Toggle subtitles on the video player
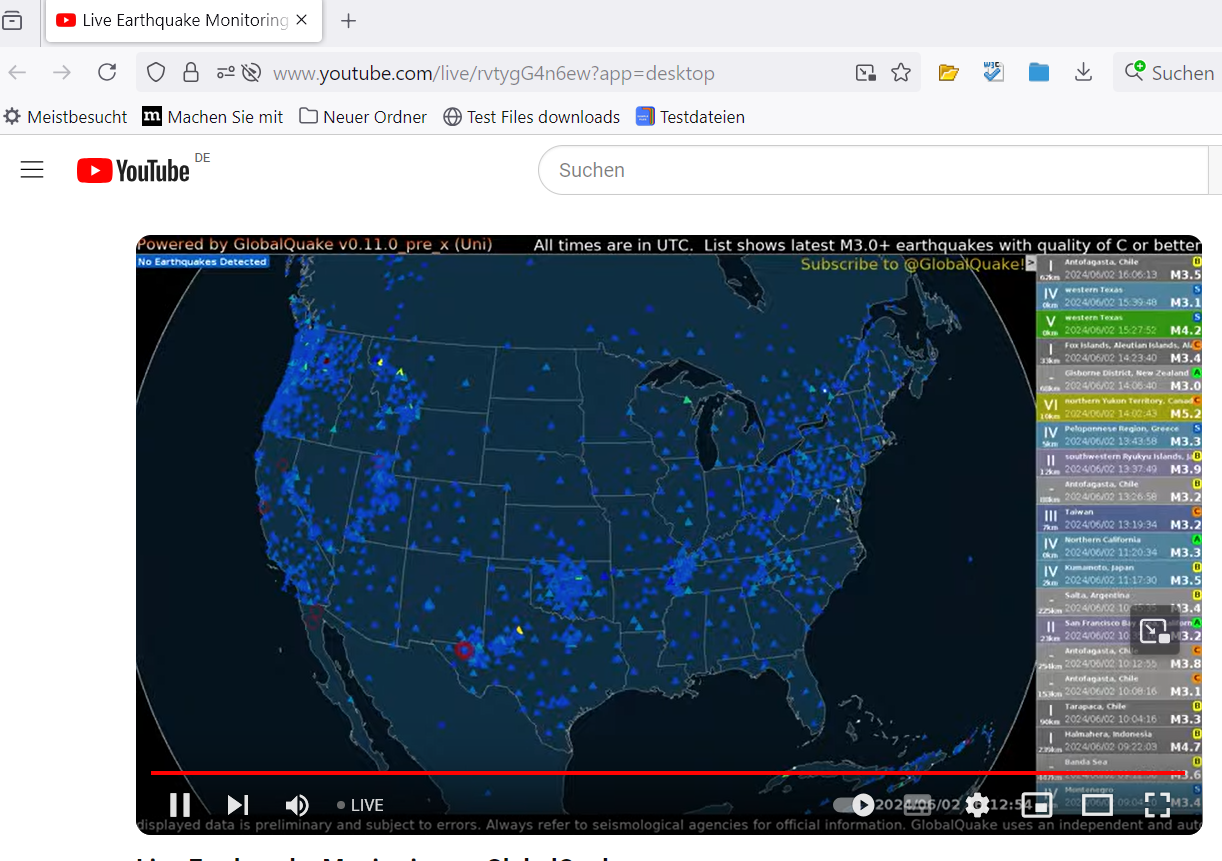The width and height of the screenshot is (1222, 861). point(917,805)
